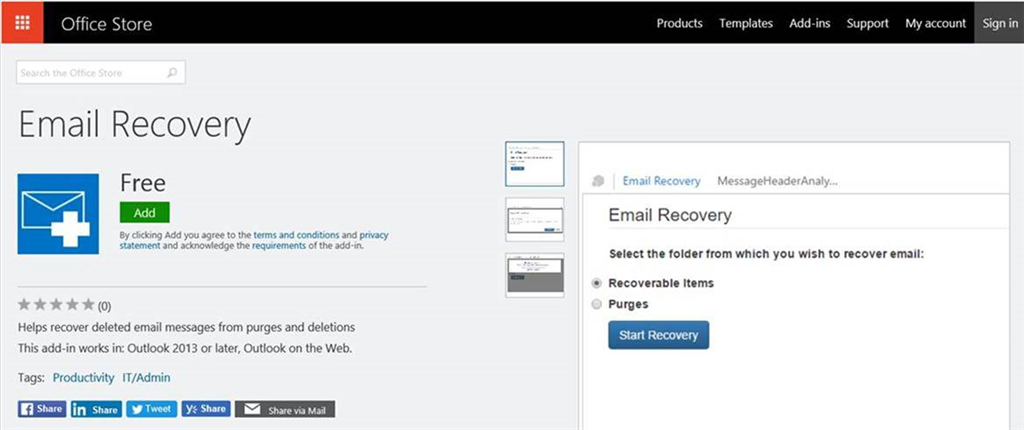Click the star rating icons
The width and height of the screenshot is (1024, 430).
(57, 305)
